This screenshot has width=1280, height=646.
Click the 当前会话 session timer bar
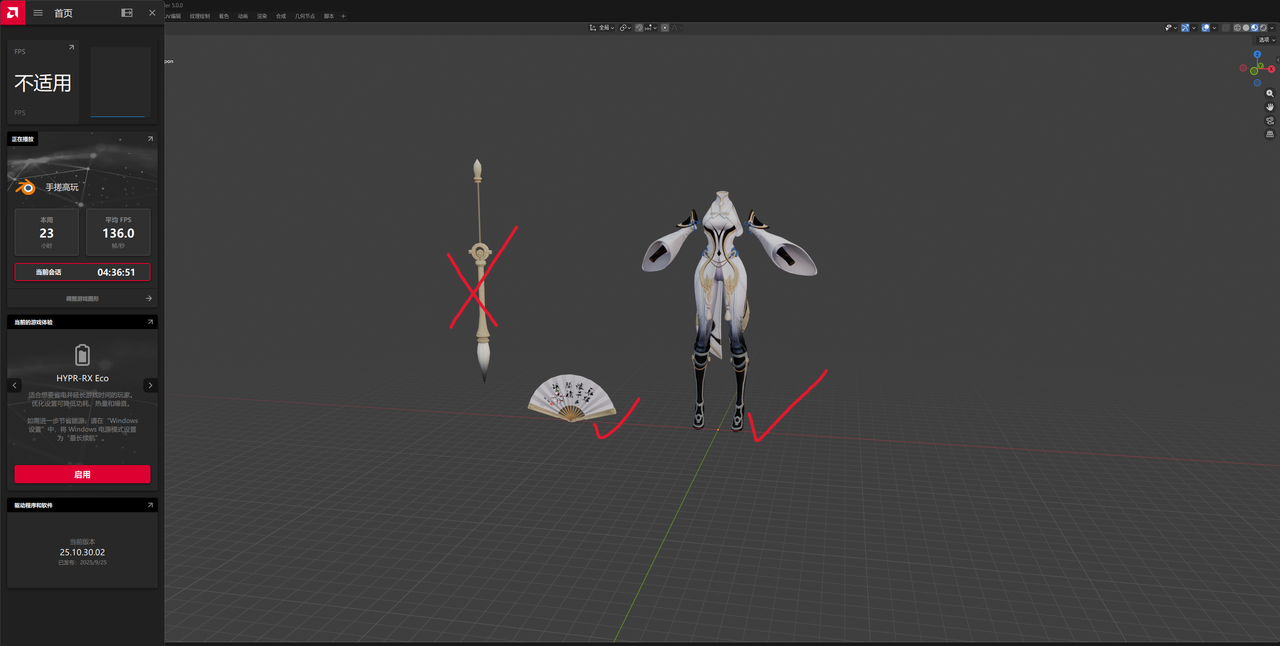tap(82, 272)
